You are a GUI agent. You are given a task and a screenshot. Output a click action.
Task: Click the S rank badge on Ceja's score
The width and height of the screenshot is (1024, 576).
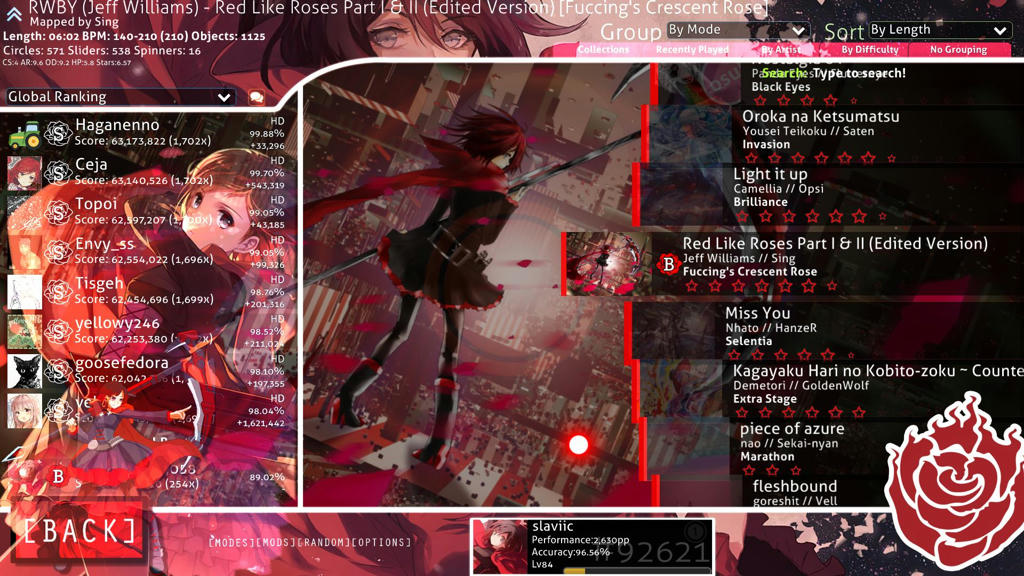pos(58,172)
